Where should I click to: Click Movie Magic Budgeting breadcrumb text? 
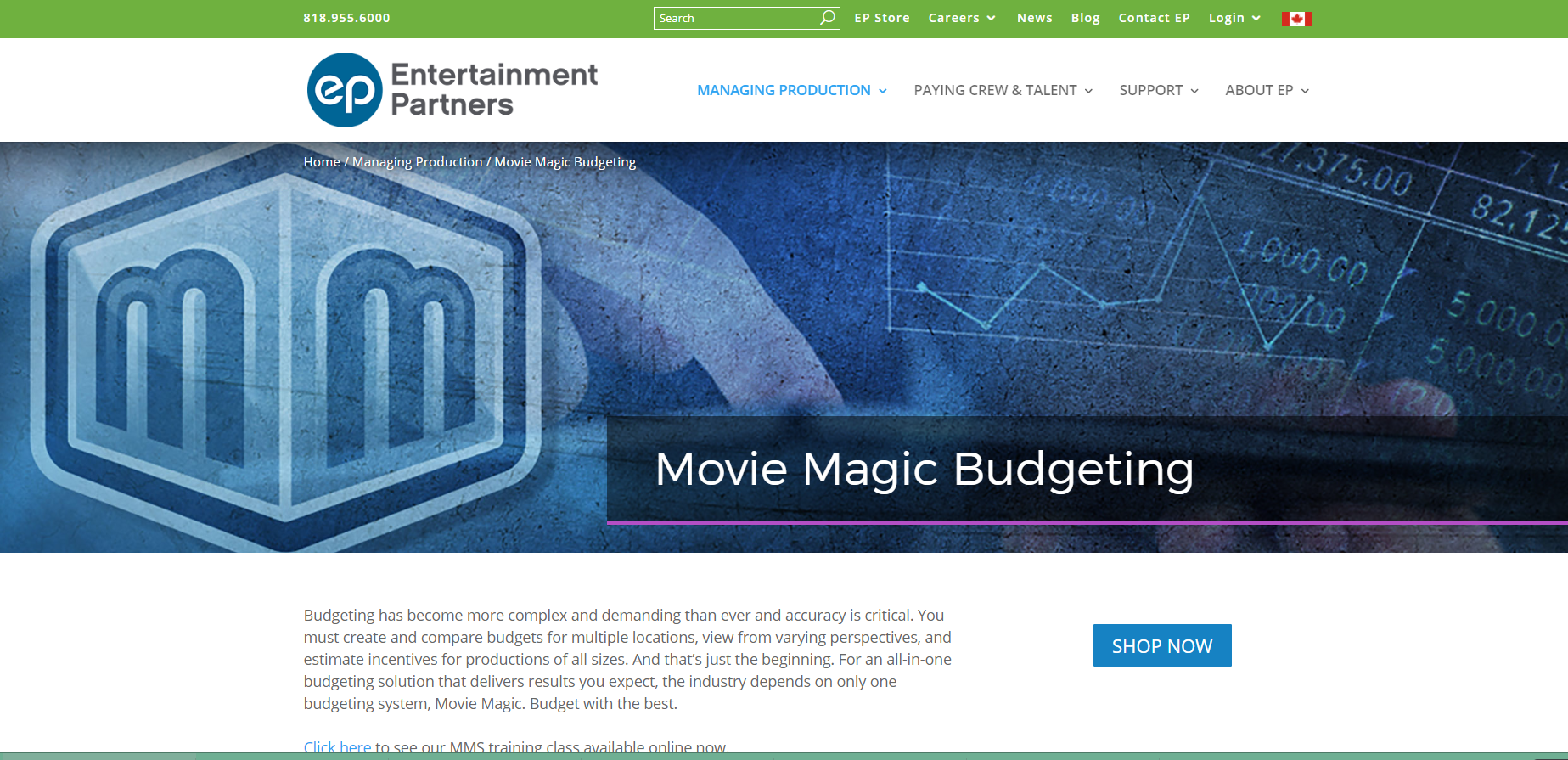[565, 162]
